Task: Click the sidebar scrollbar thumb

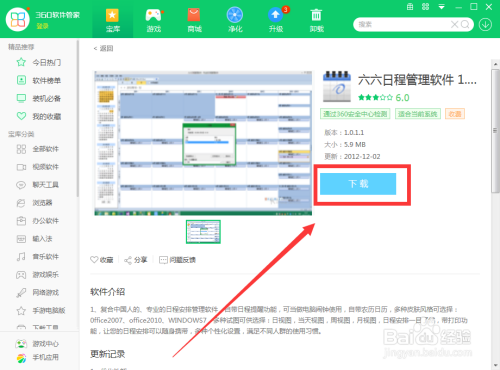Action: tap(78, 118)
